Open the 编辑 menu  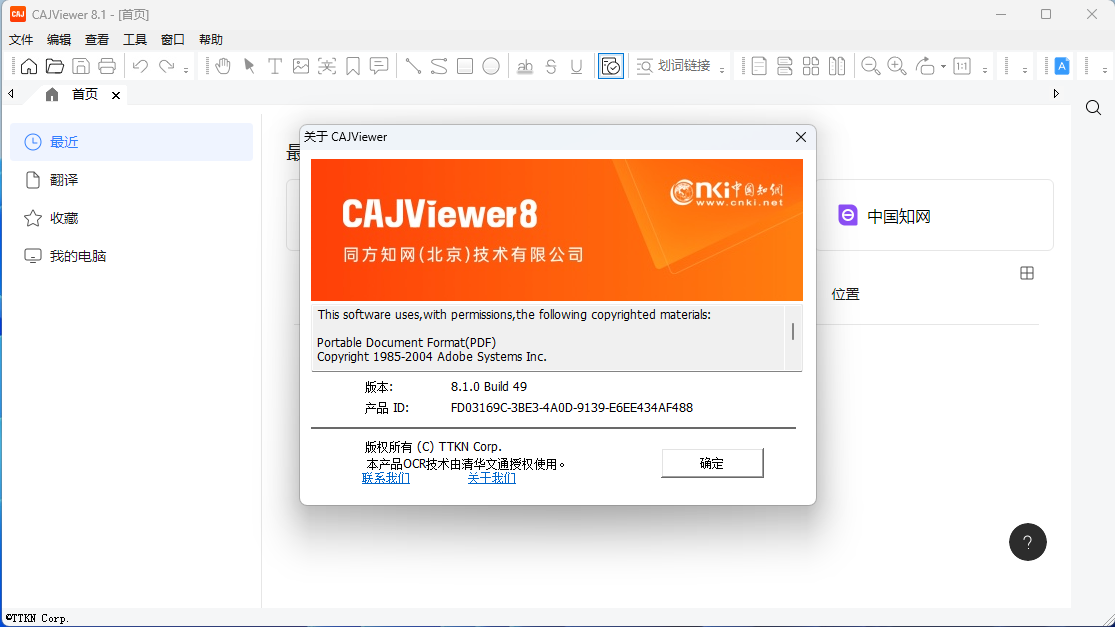[59, 40]
